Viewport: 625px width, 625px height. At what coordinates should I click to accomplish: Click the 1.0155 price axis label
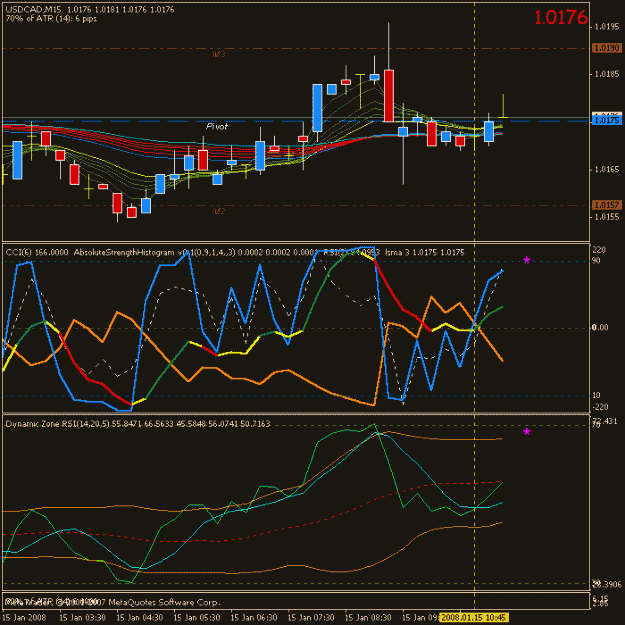(607, 217)
